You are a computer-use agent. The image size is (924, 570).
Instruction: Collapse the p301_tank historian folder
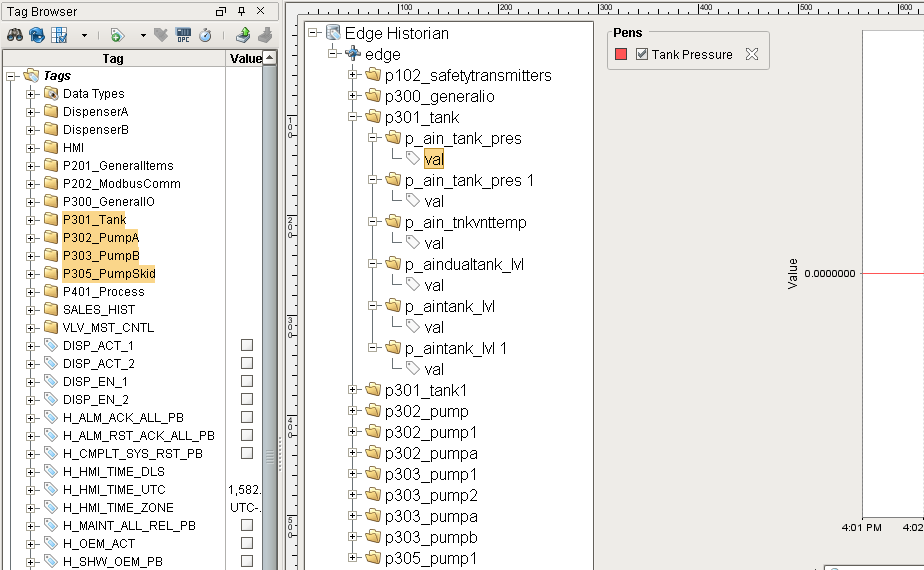click(x=352, y=117)
